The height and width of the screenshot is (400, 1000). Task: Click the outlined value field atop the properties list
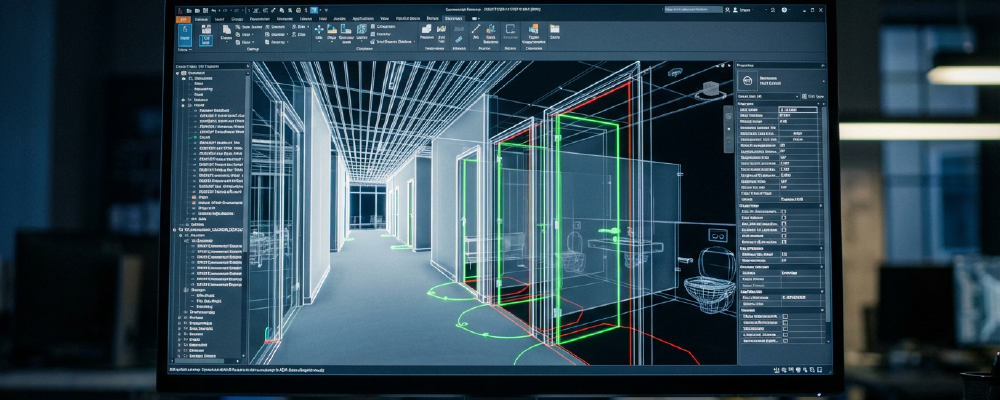click(x=798, y=110)
